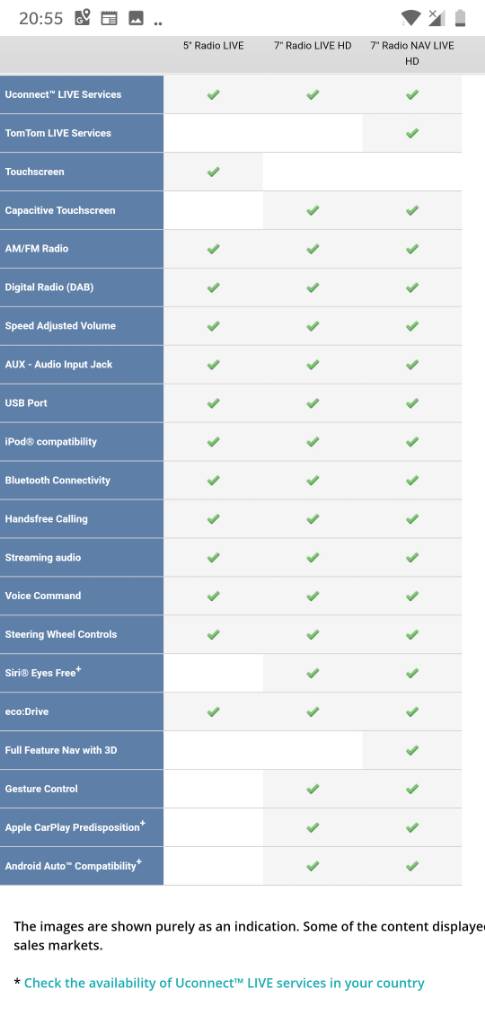Select the 7" Radio NAV LIVE HD column header
Image resolution: width=485 pixels, height=1024 pixels.
pyautogui.click(x=412, y=53)
